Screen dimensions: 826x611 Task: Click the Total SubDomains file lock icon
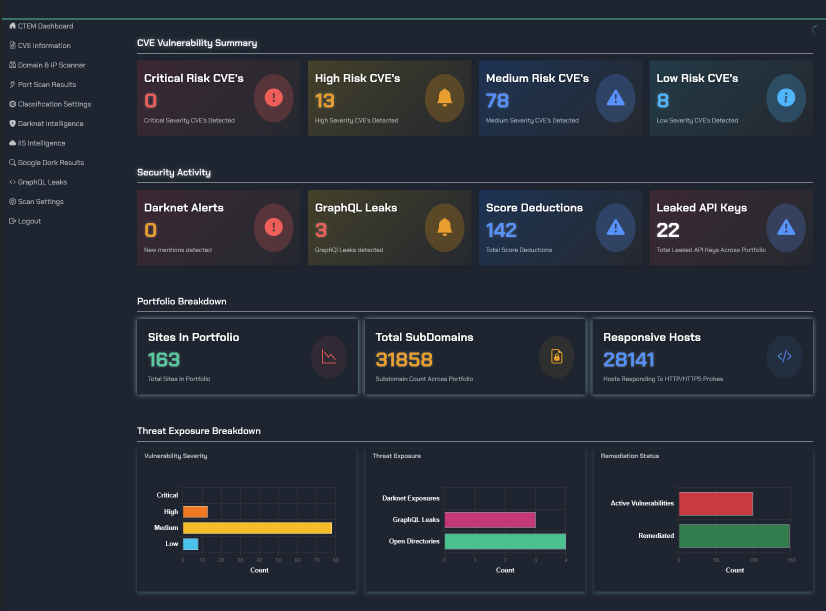(557, 357)
